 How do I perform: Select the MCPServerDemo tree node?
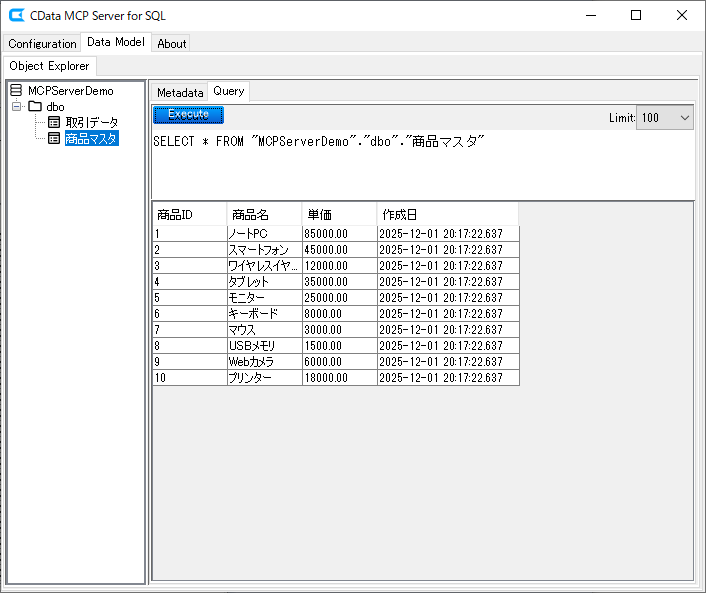point(71,91)
